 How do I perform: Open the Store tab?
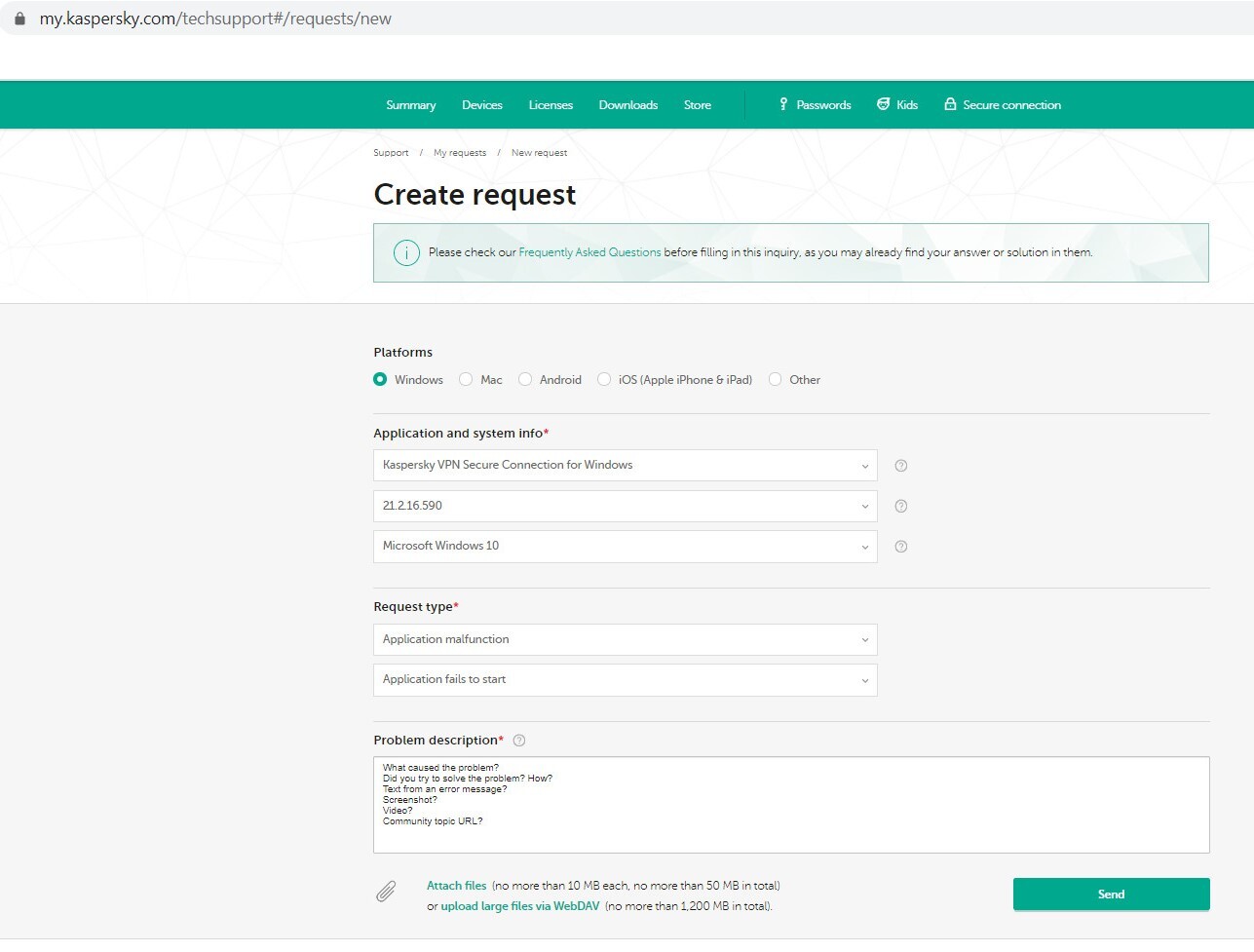pos(698,105)
